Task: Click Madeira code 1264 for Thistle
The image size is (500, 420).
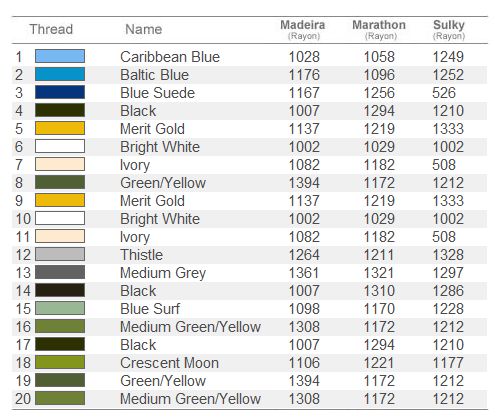Action: [304, 255]
